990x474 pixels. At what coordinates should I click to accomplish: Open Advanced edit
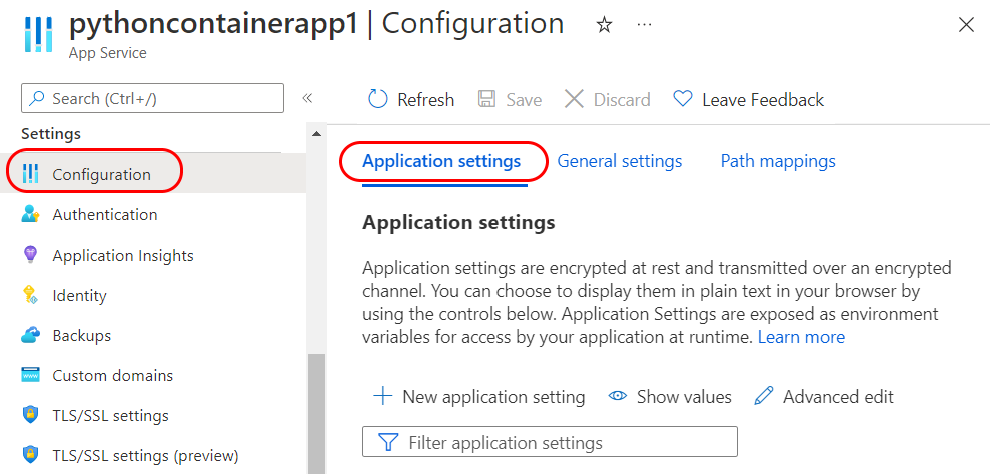pyautogui.click(x=838, y=397)
